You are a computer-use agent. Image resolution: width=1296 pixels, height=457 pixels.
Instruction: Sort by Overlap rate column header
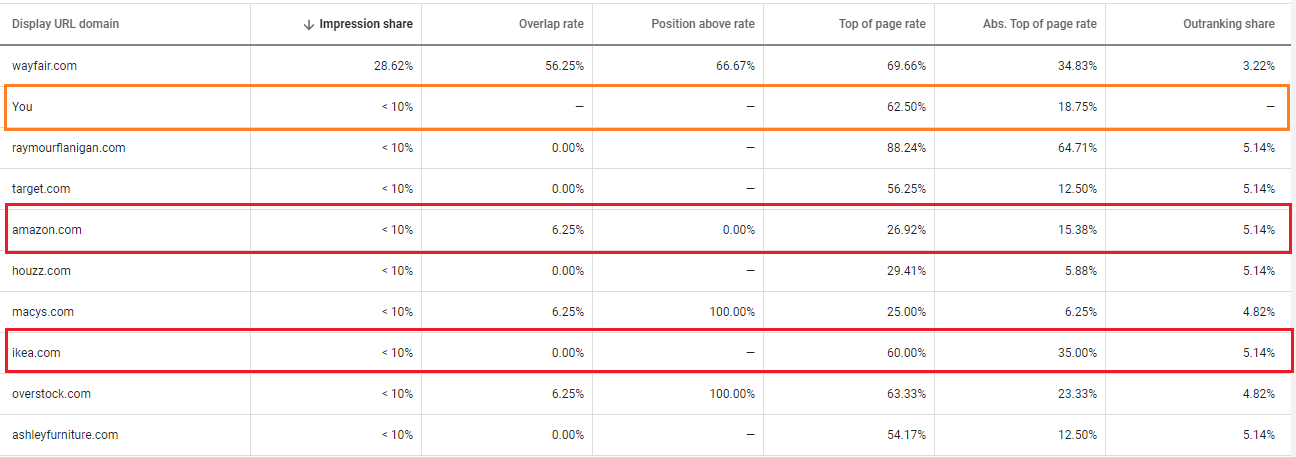click(552, 24)
